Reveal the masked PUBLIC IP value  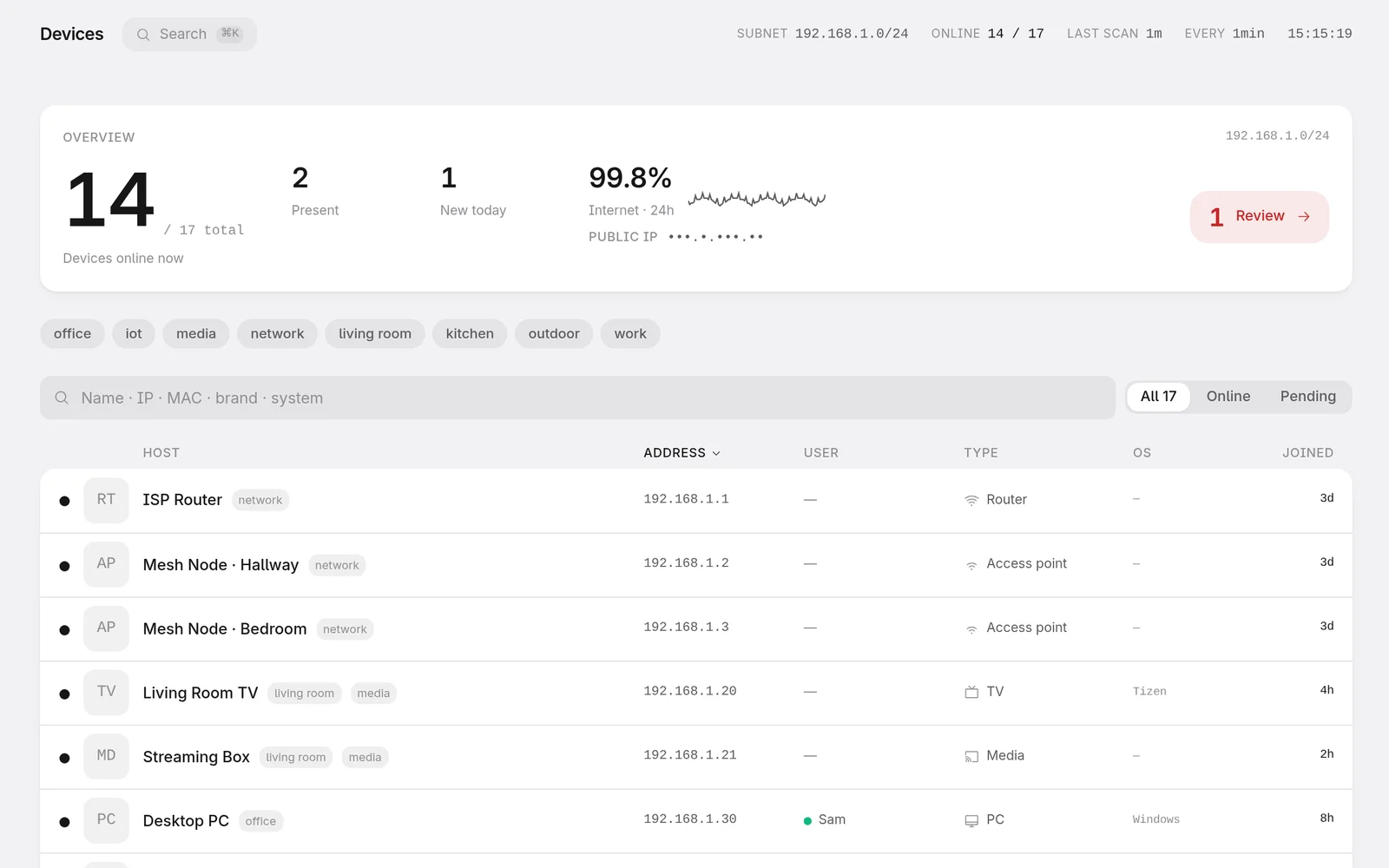[716, 237]
